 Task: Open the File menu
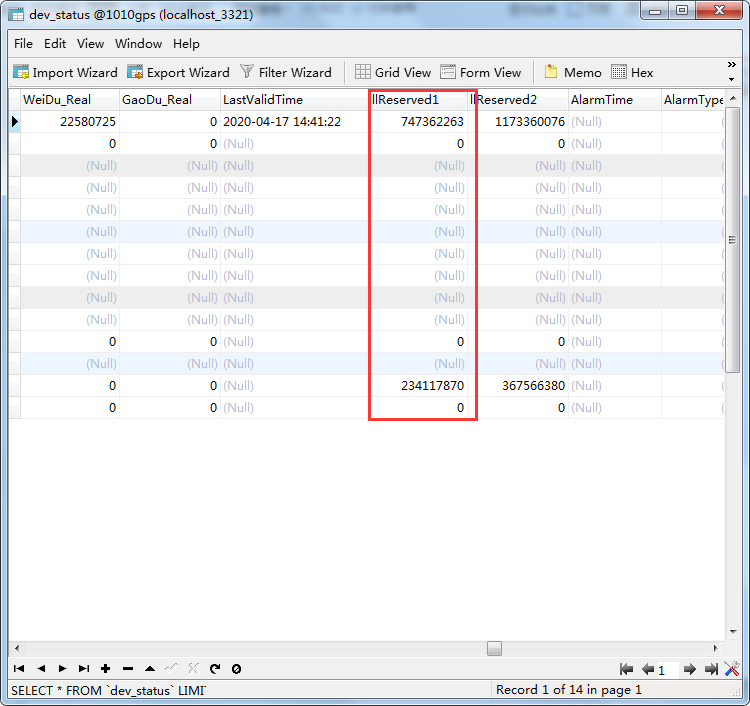[23, 44]
